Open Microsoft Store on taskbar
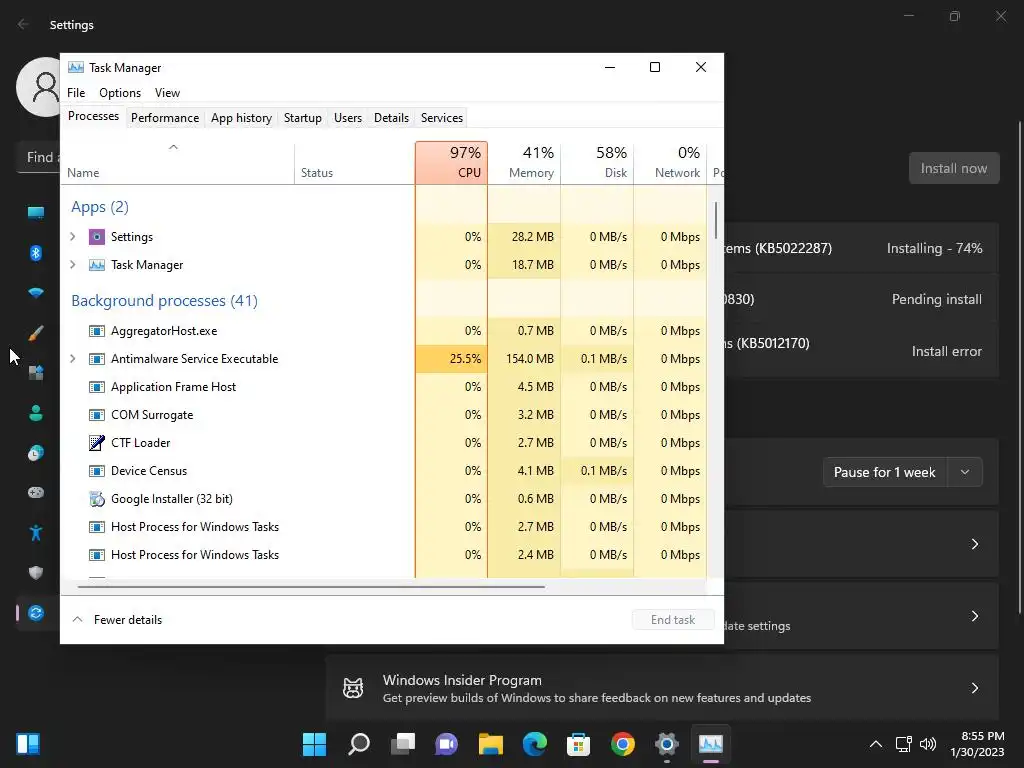 579,744
